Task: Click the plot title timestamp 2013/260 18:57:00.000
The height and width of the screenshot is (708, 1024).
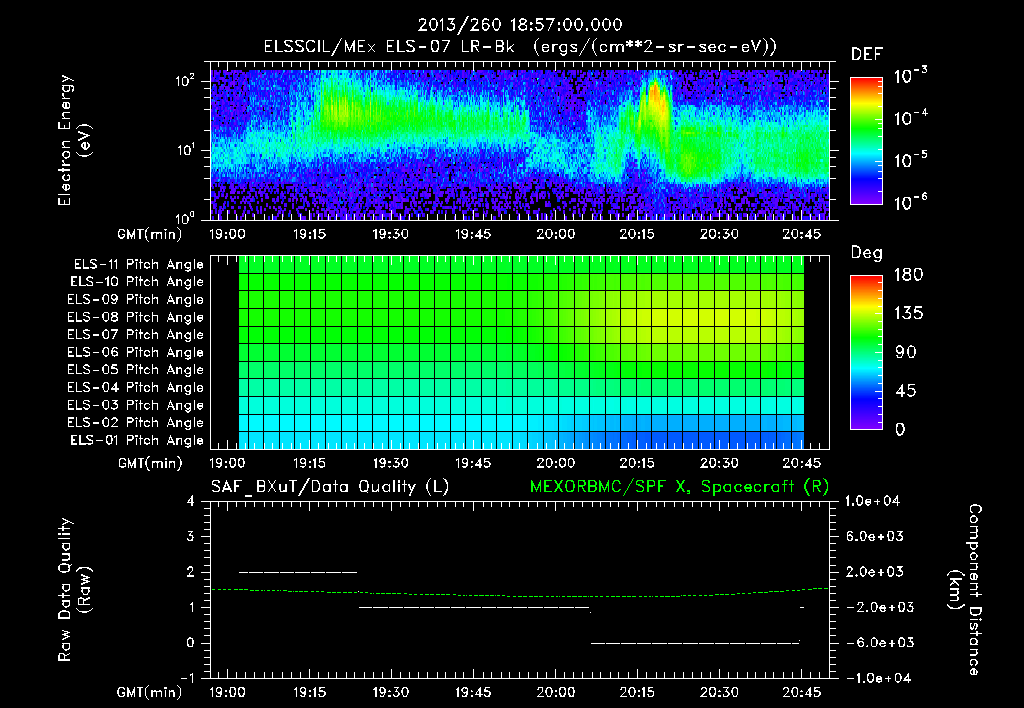Action: pos(520,25)
